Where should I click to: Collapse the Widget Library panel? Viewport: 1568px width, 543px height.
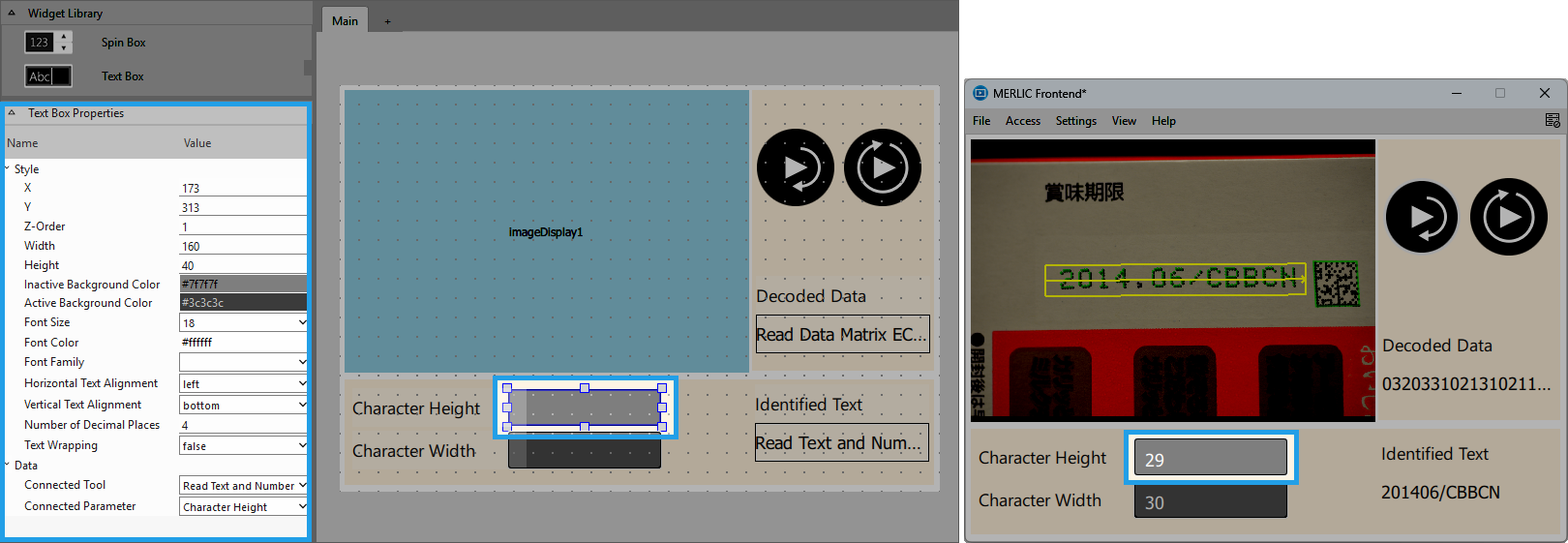pyautogui.click(x=12, y=14)
